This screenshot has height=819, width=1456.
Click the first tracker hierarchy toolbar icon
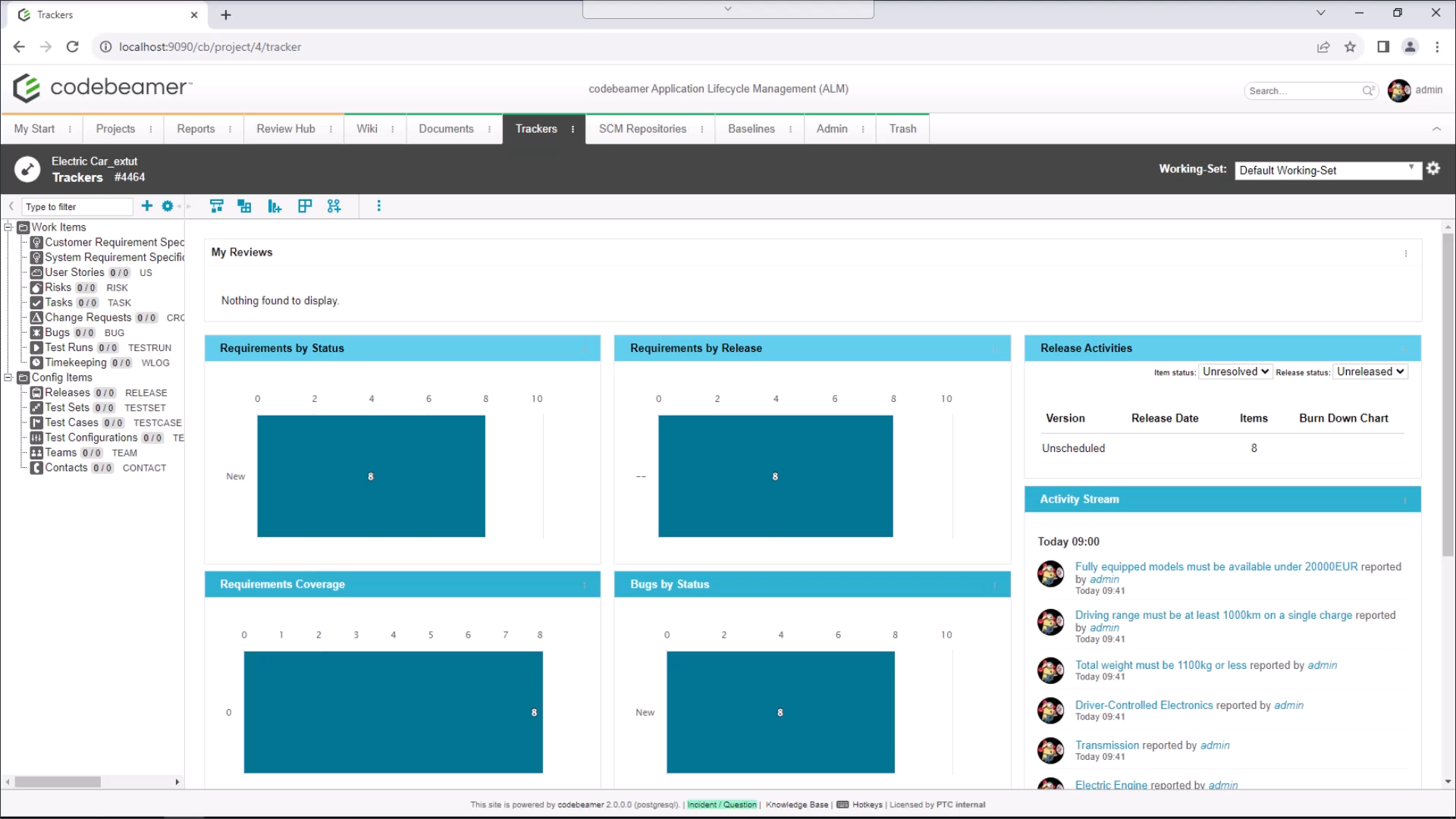[x=217, y=206]
